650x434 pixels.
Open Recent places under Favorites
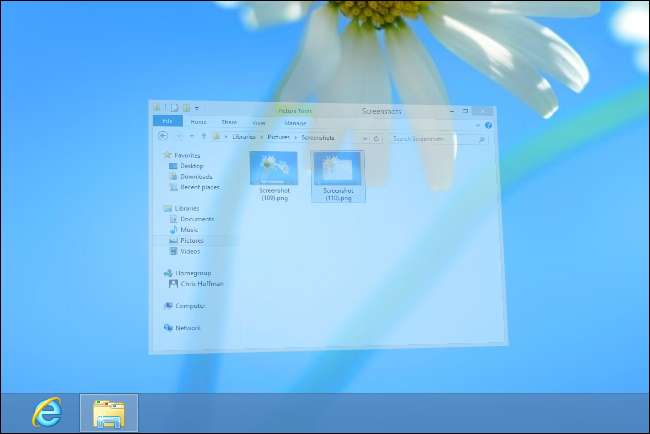[200, 187]
